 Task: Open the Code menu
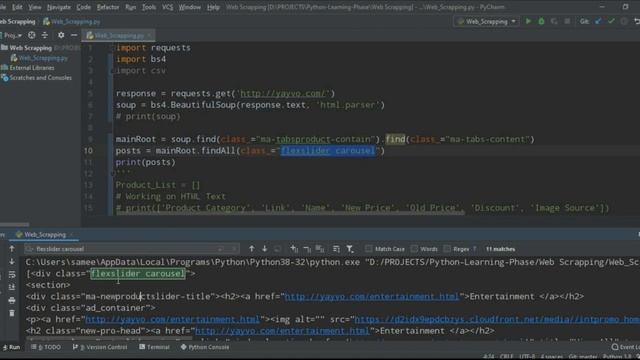click(x=84, y=7)
